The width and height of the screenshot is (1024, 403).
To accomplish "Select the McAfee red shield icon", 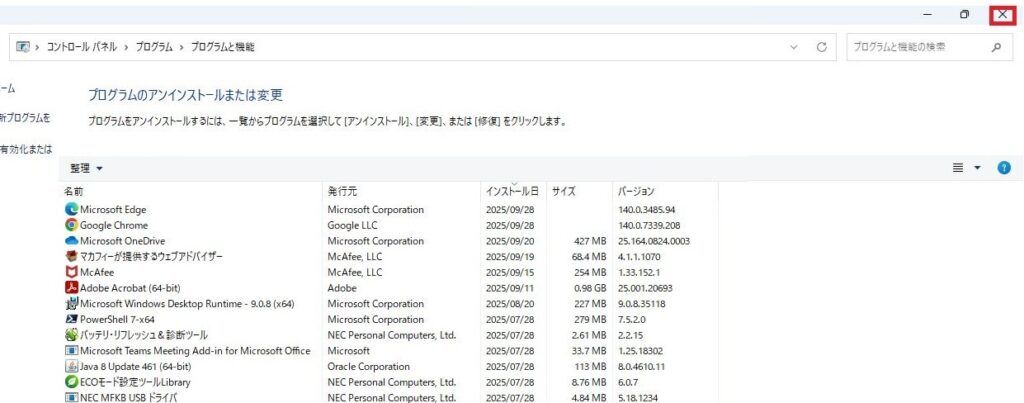I will [x=71, y=272].
